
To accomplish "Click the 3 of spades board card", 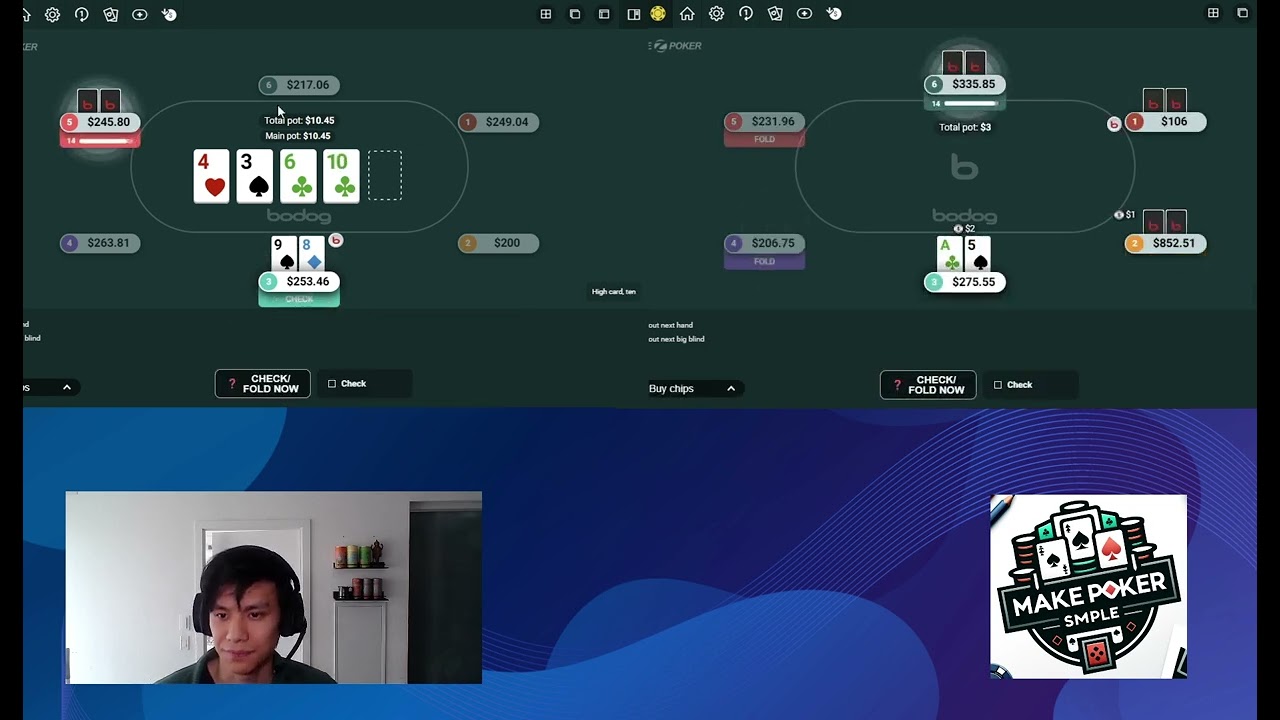I will 254,176.
